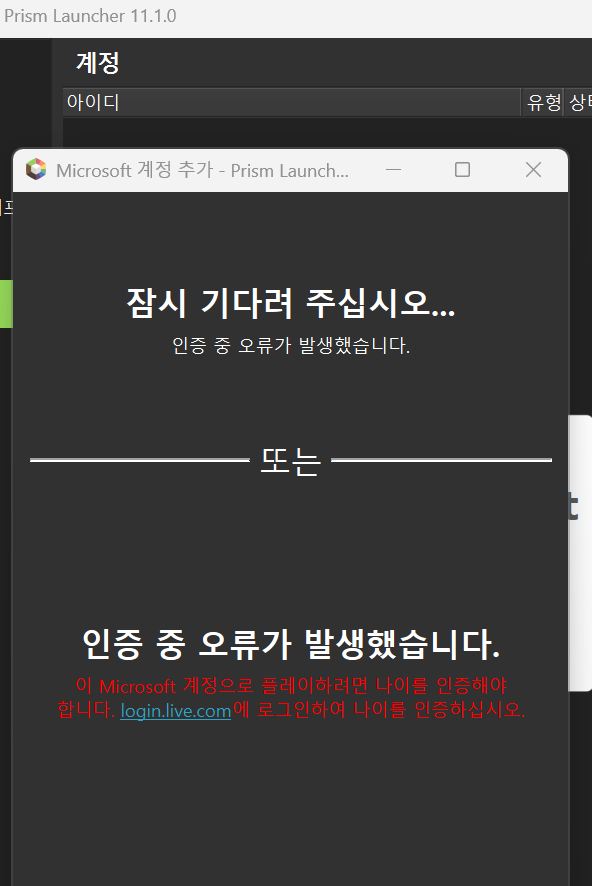Image resolution: width=592 pixels, height=886 pixels.
Task: Click the red age verification error message
Action: 291,698
